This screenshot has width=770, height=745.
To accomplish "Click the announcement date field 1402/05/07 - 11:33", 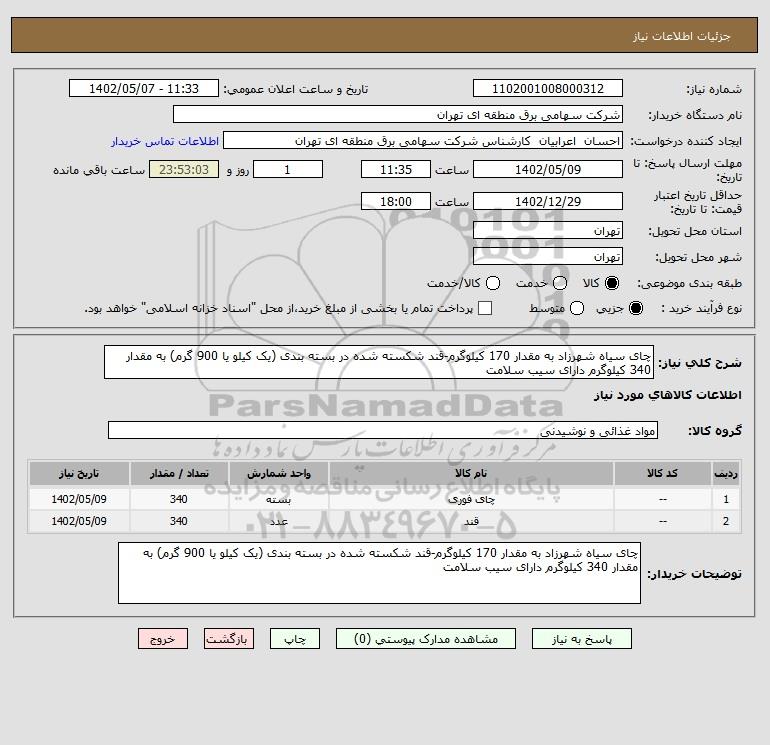I will [144, 88].
